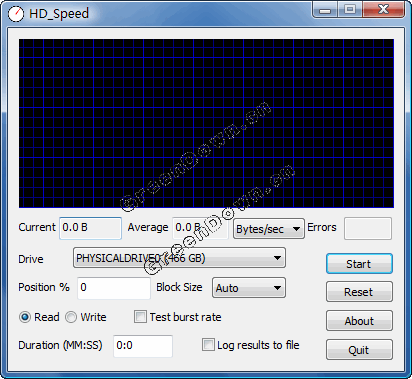412x379 pixels.
Task: Click the Position % input field
Action: tap(114, 288)
